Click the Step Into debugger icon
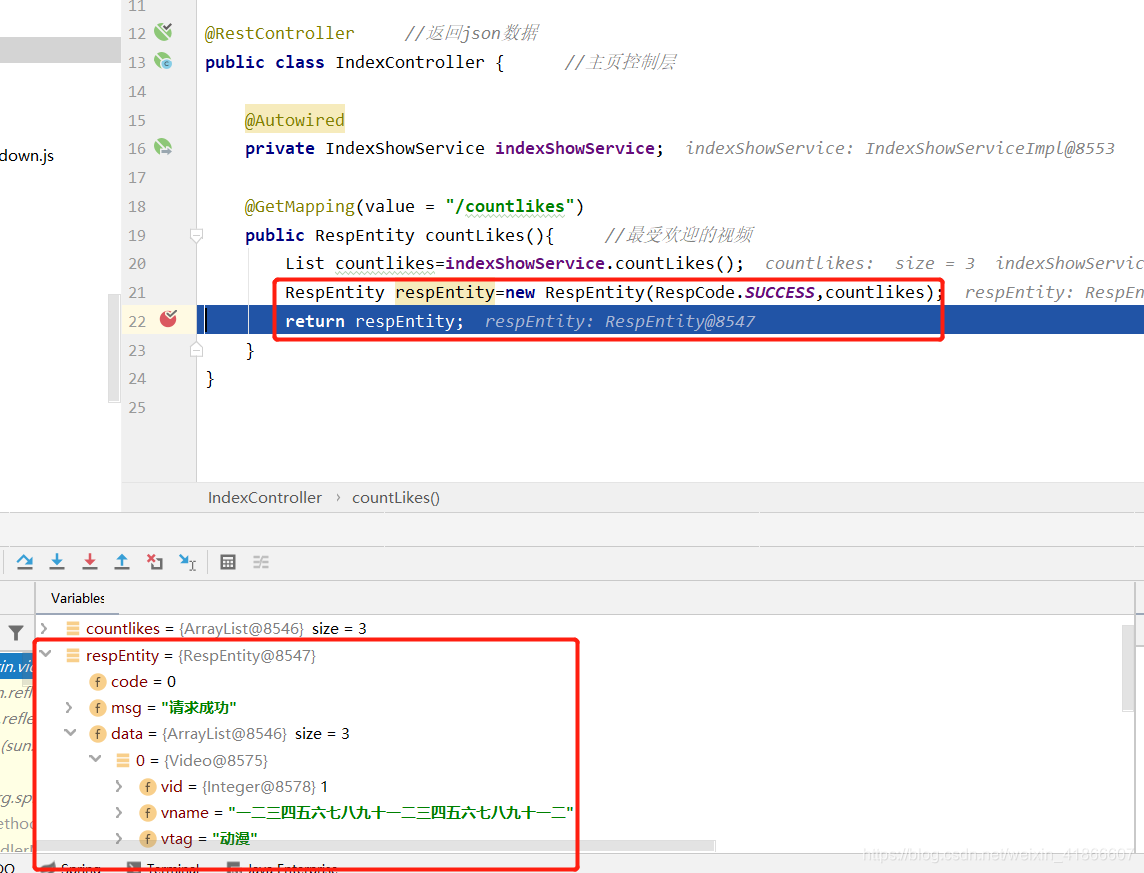Viewport: 1144px width, 873px height. (x=57, y=562)
